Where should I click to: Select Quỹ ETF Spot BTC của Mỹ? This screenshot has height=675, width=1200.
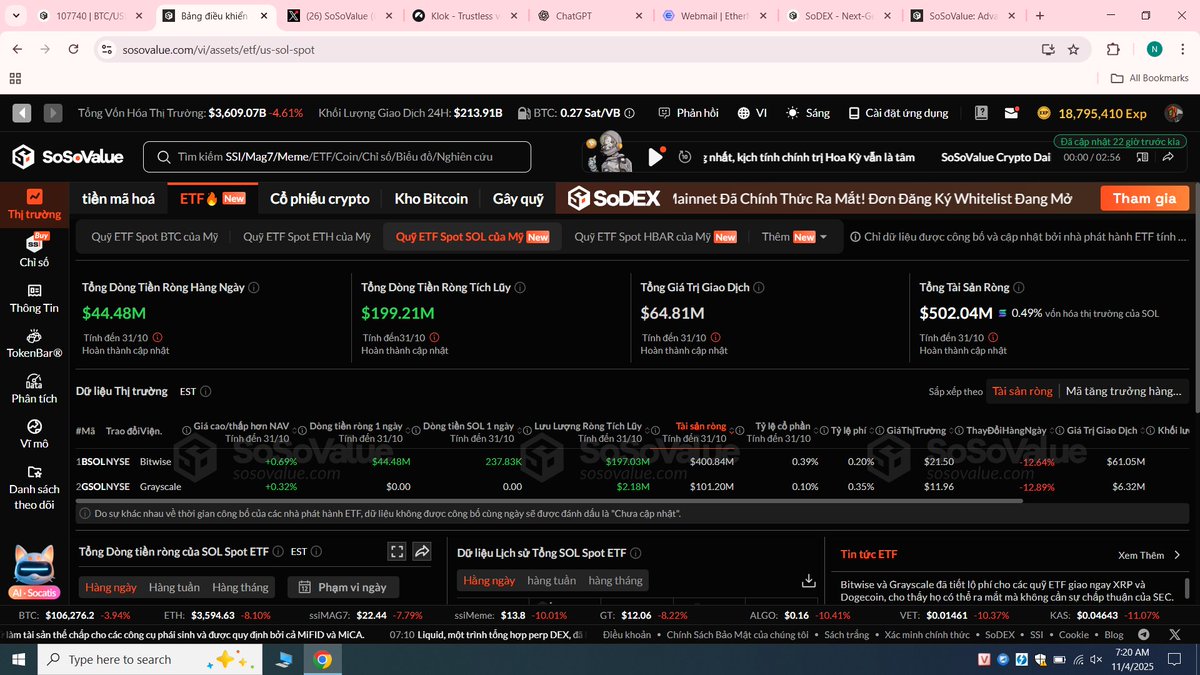click(154, 237)
